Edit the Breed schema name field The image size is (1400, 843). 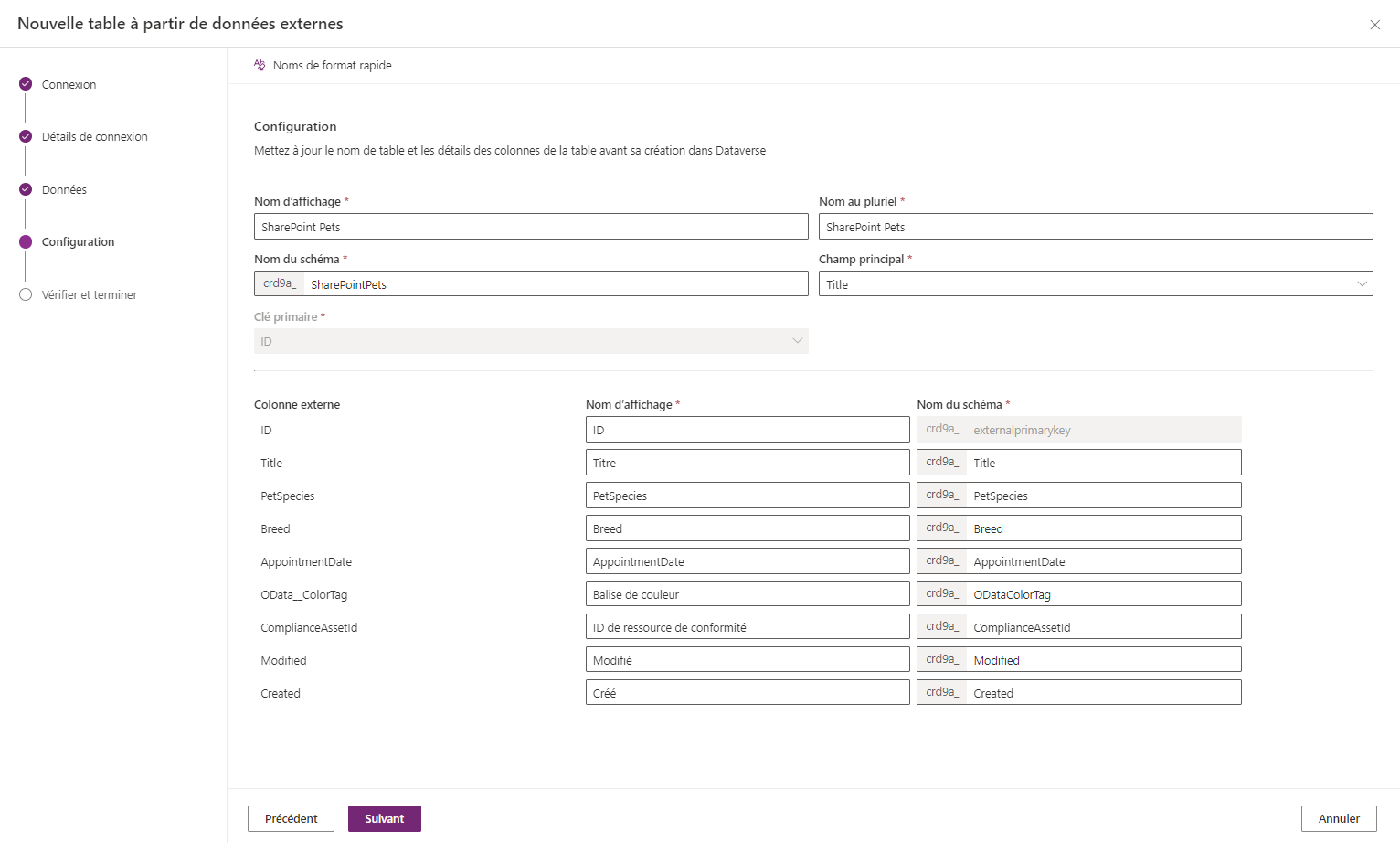point(1104,528)
